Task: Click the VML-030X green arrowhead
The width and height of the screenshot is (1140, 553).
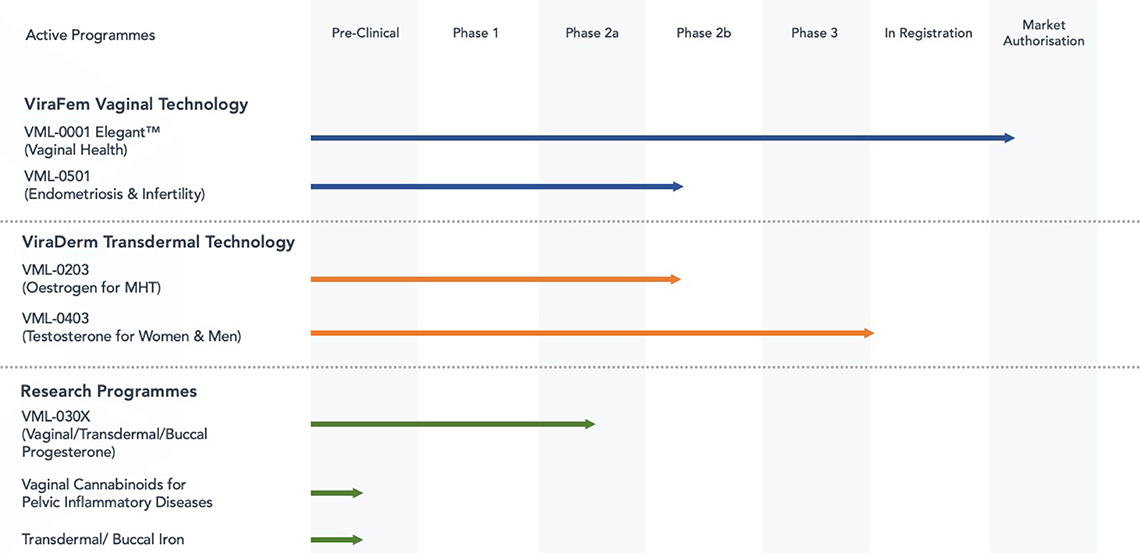Action: coord(588,425)
